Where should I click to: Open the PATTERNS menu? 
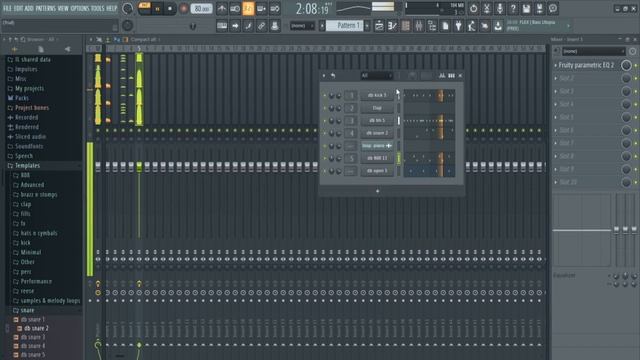(x=45, y=8)
